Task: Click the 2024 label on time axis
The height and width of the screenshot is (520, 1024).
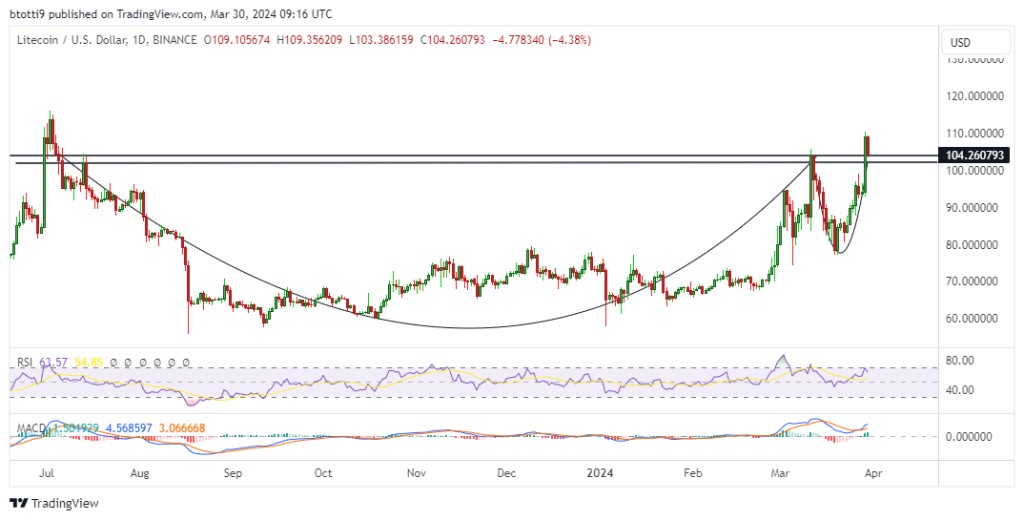Action: pyautogui.click(x=600, y=473)
